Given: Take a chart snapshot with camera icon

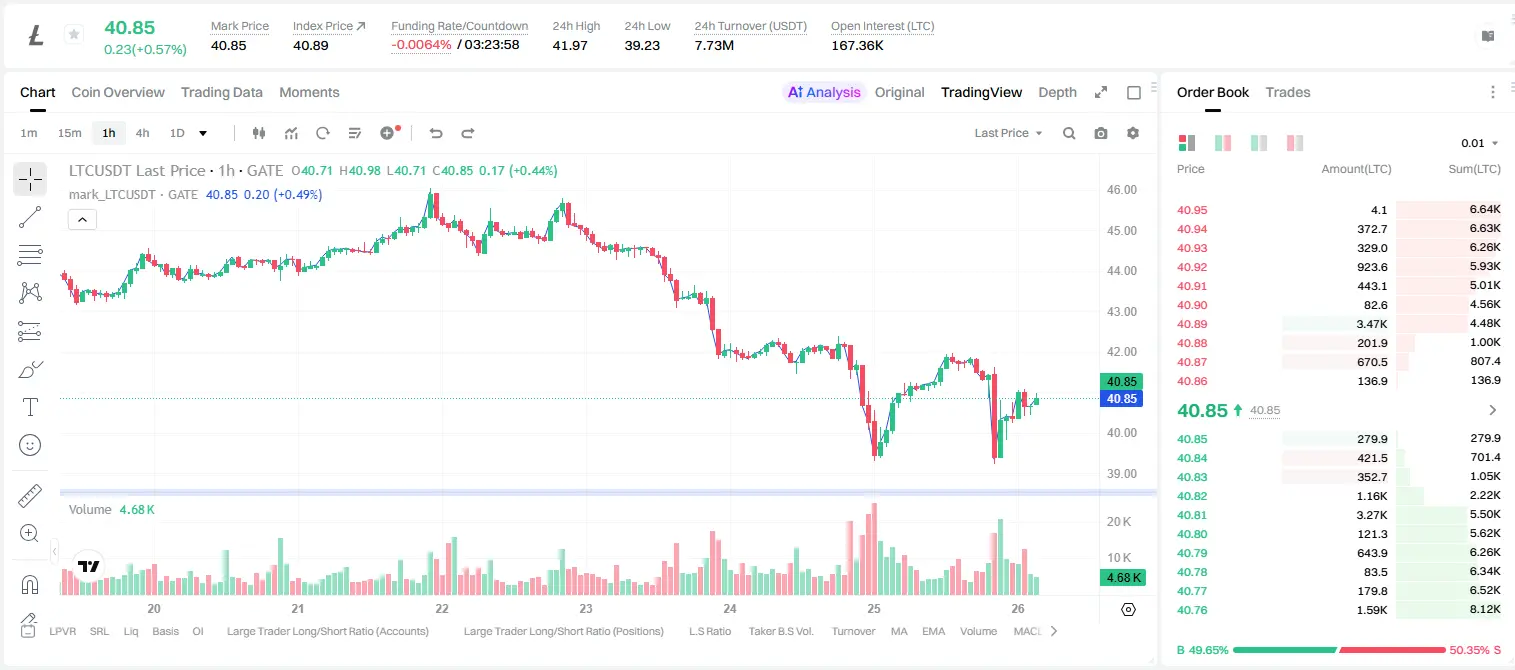Looking at the screenshot, I should pos(1101,133).
